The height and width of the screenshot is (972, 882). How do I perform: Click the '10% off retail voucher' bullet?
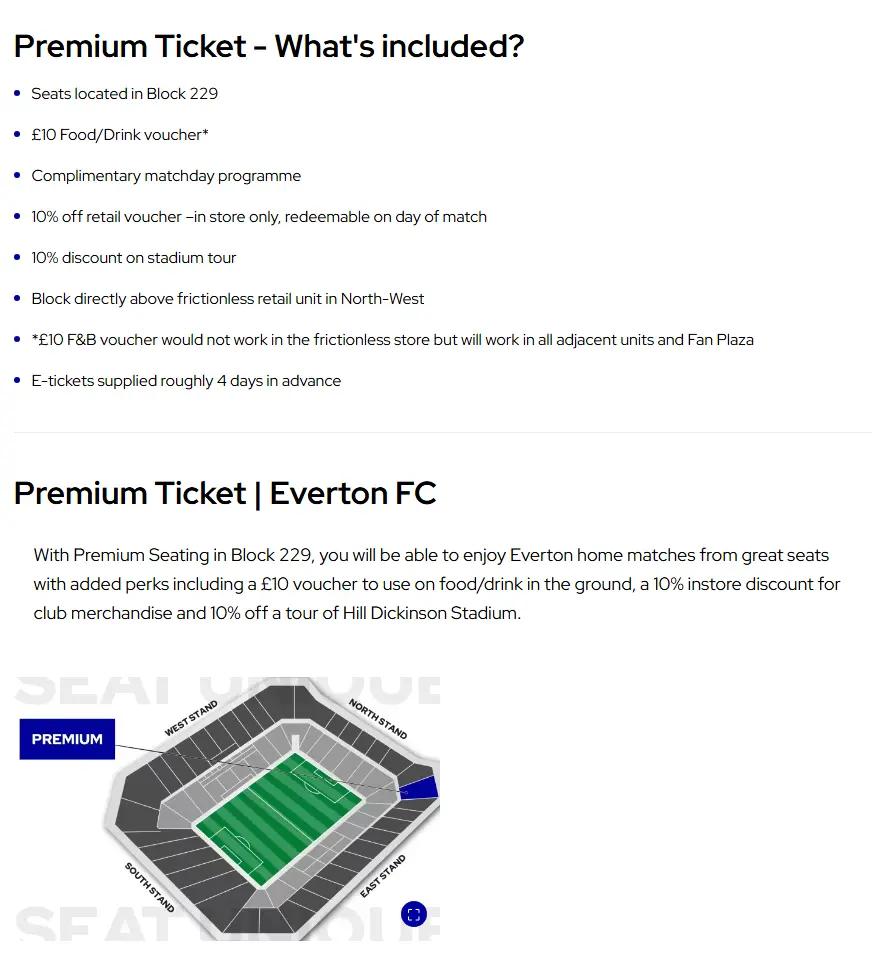pos(259,217)
